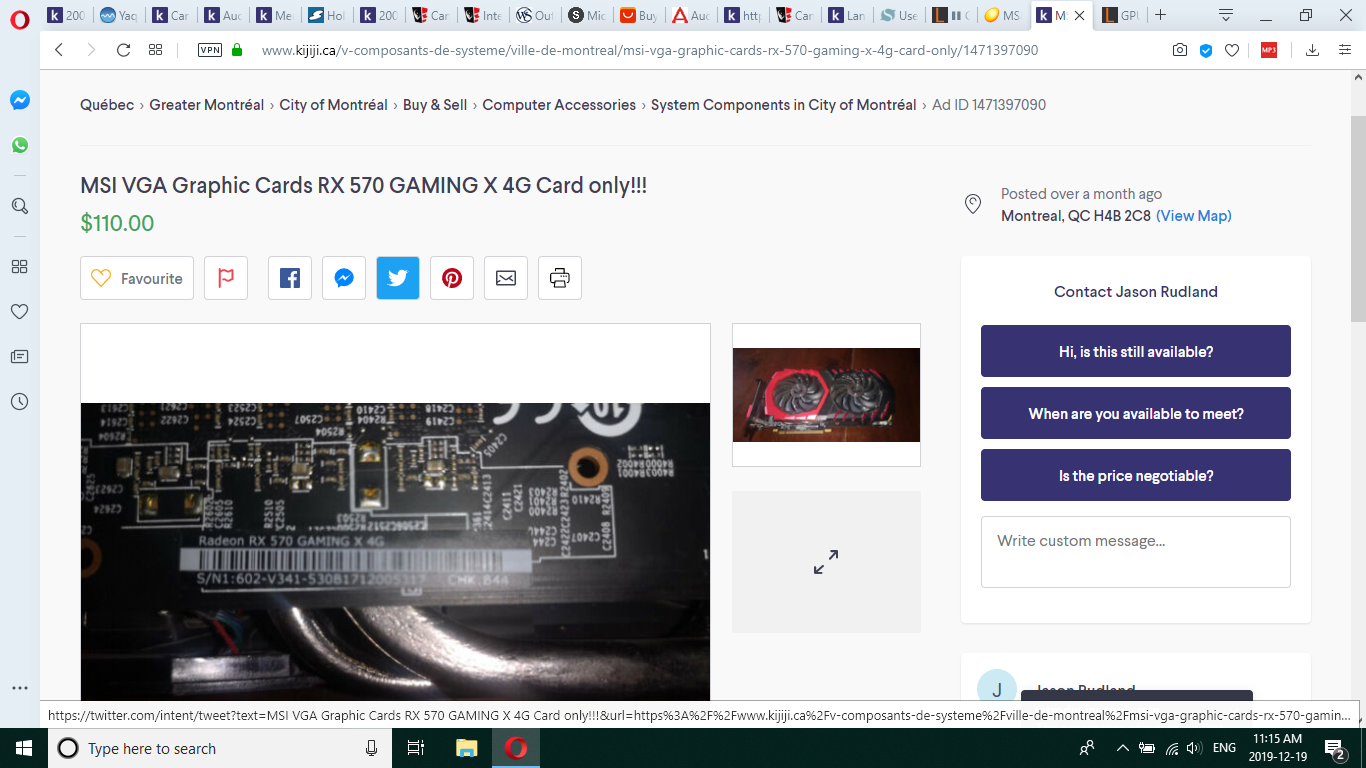1366x768 pixels.
Task: Open search panel in Opera sidebar
Action: coord(20,206)
